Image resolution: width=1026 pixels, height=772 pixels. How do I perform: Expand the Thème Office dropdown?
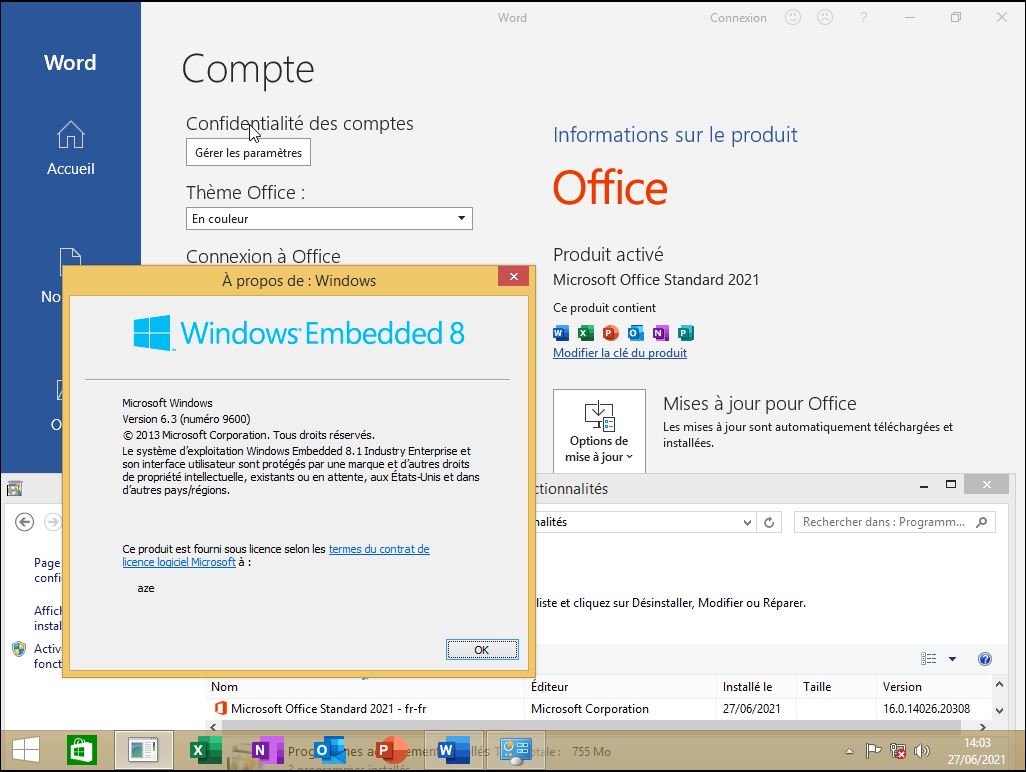(x=329, y=219)
